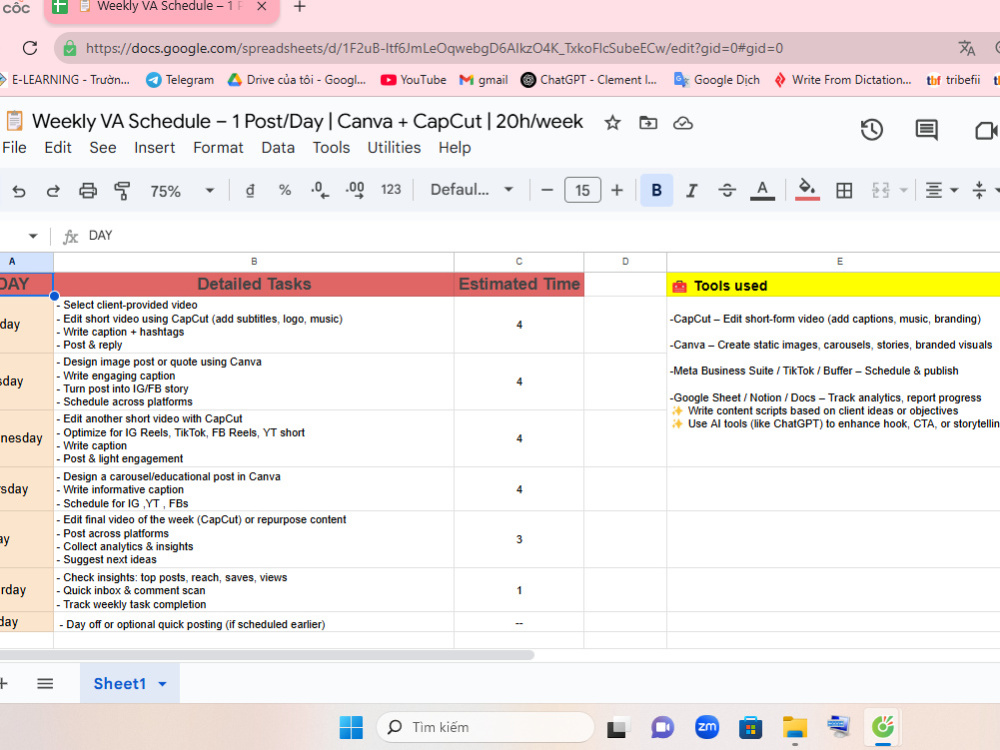Toggle italic formatting
Image resolution: width=1000 pixels, height=750 pixels.
tap(691, 190)
